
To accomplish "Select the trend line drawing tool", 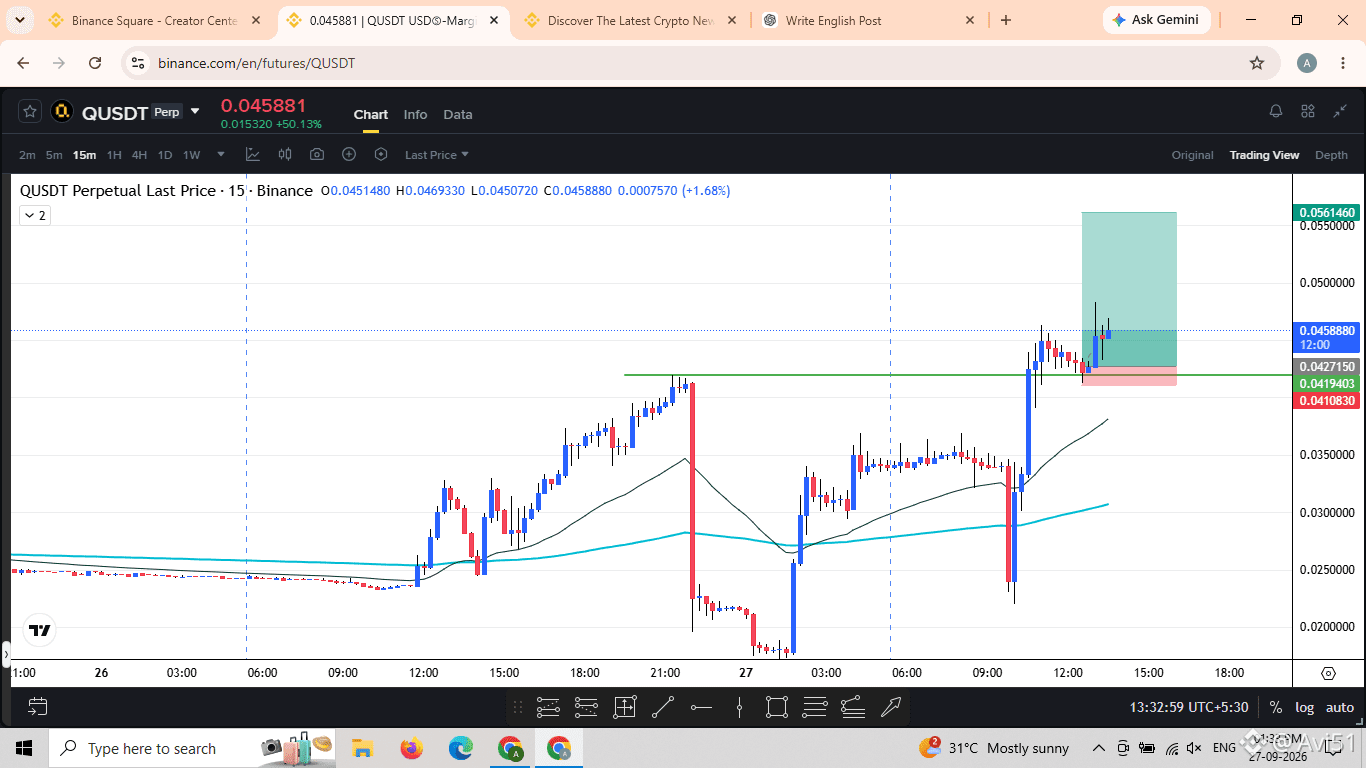I will (x=663, y=708).
